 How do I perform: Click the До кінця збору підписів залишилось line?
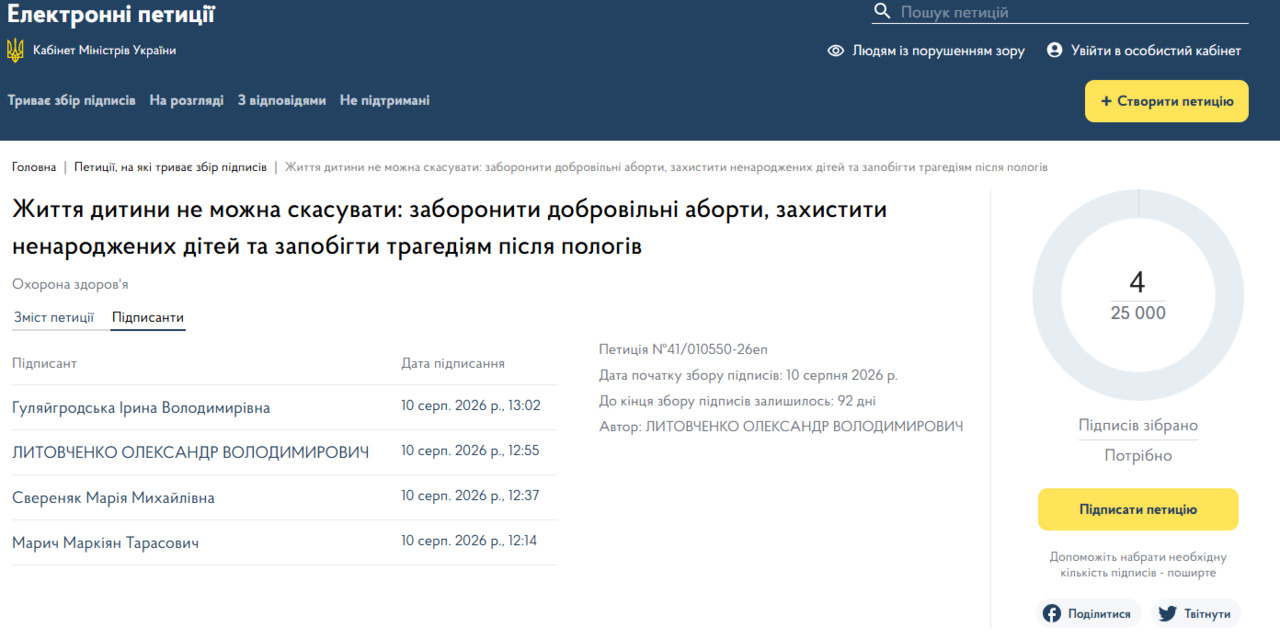coord(737,401)
